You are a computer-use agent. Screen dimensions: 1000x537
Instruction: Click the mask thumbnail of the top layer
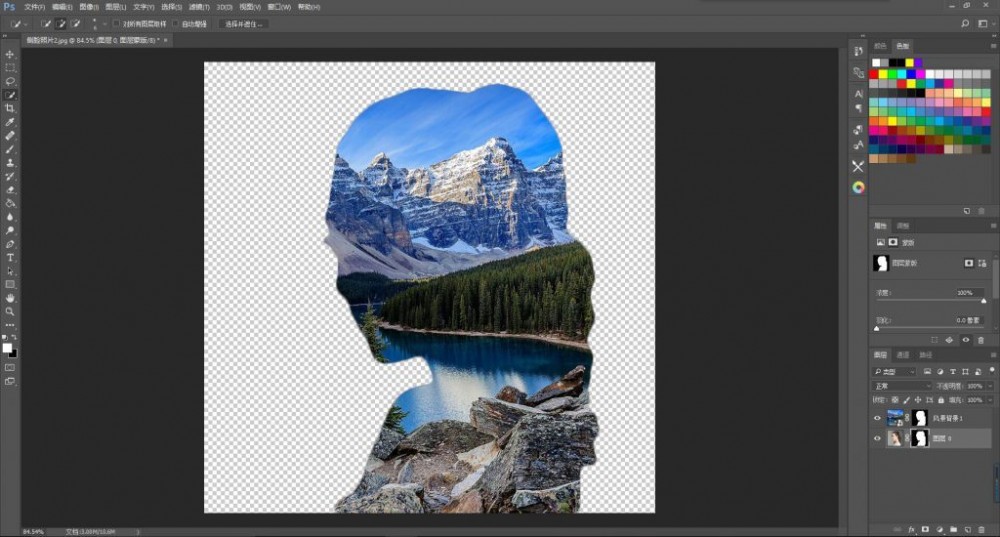click(x=919, y=418)
